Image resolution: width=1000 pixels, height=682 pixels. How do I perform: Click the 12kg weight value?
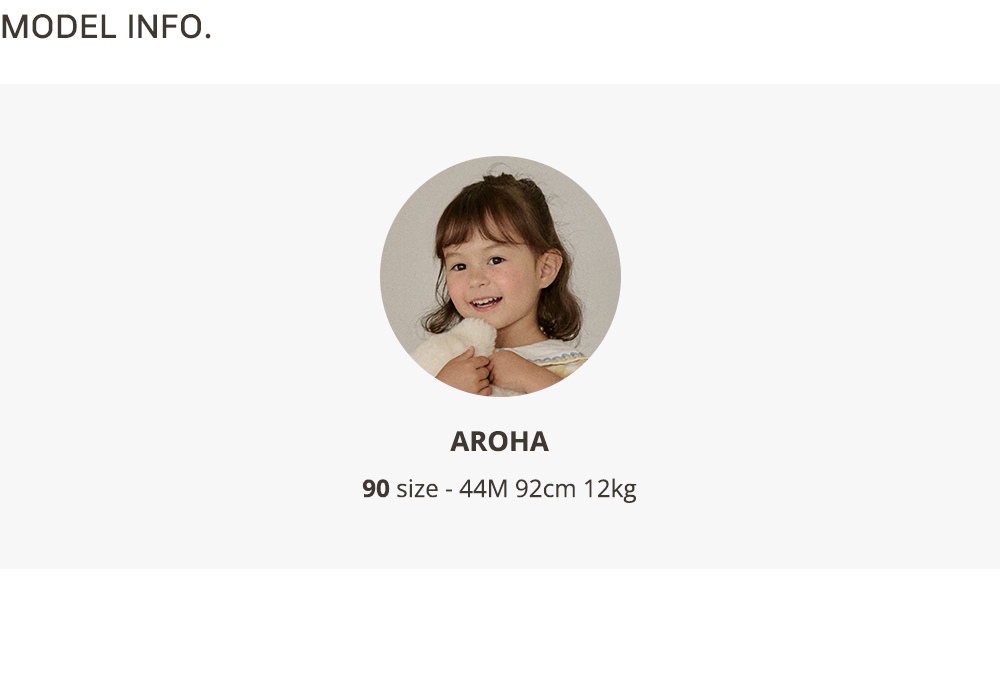pos(610,489)
